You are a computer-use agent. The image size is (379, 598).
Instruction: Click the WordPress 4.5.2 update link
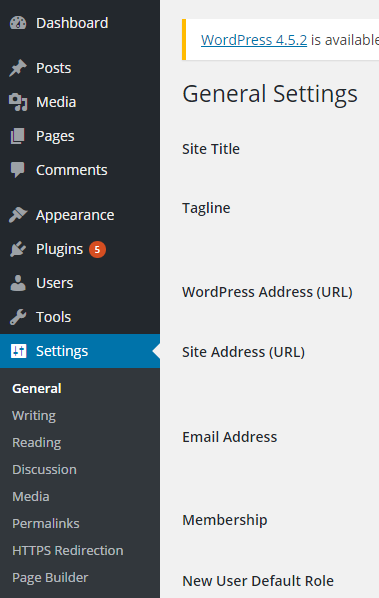click(x=254, y=40)
